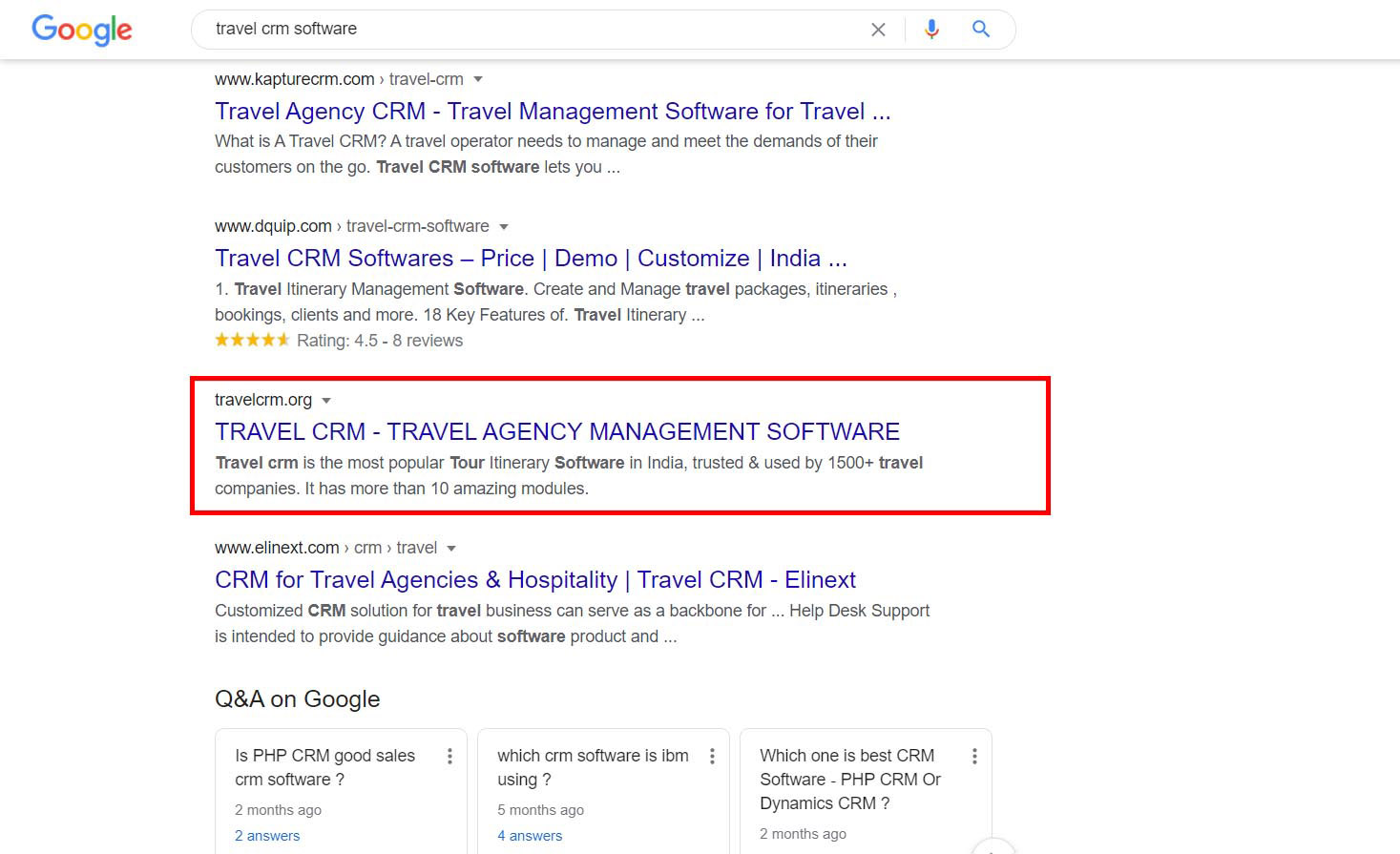Expand dropdown arrow next to travelcrm.org
1400x854 pixels.
(x=326, y=401)
